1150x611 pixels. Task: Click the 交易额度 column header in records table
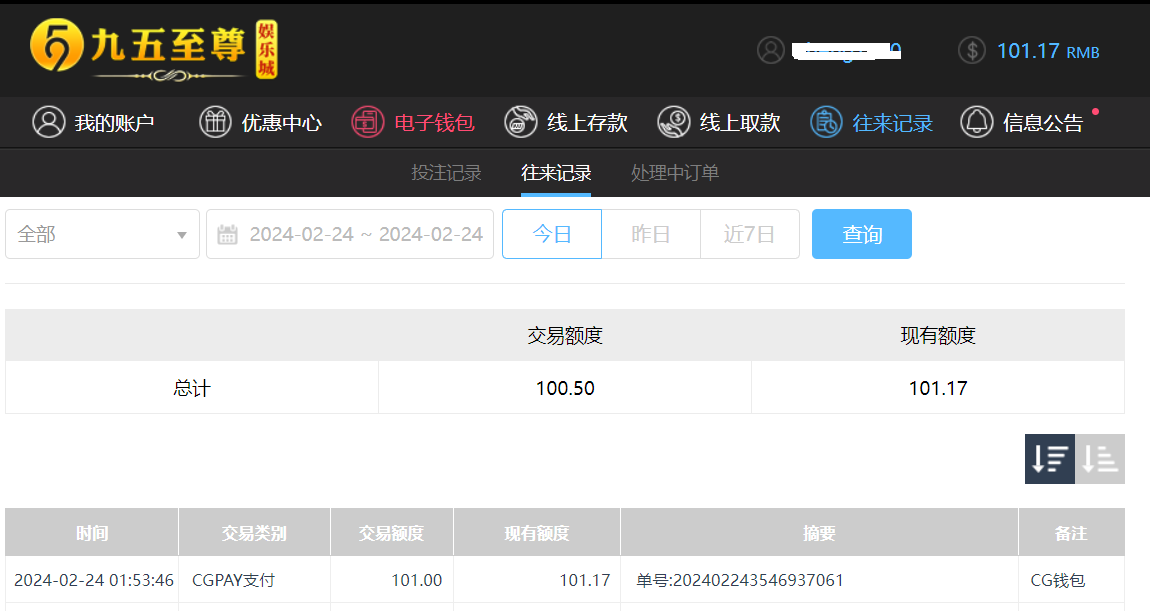click(x=392, y=533)
